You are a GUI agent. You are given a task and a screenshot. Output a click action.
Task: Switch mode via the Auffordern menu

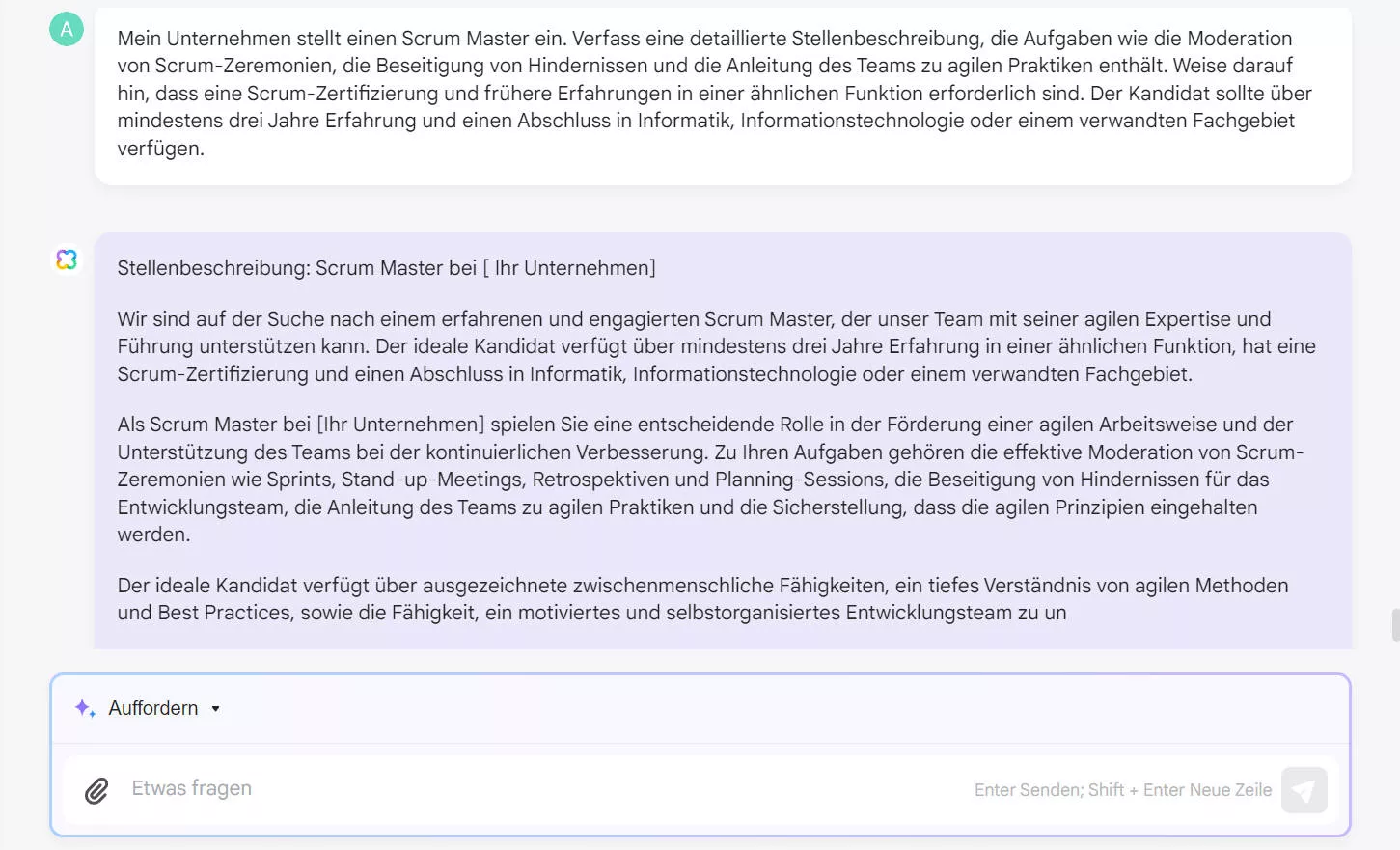(x=154, y=707)
